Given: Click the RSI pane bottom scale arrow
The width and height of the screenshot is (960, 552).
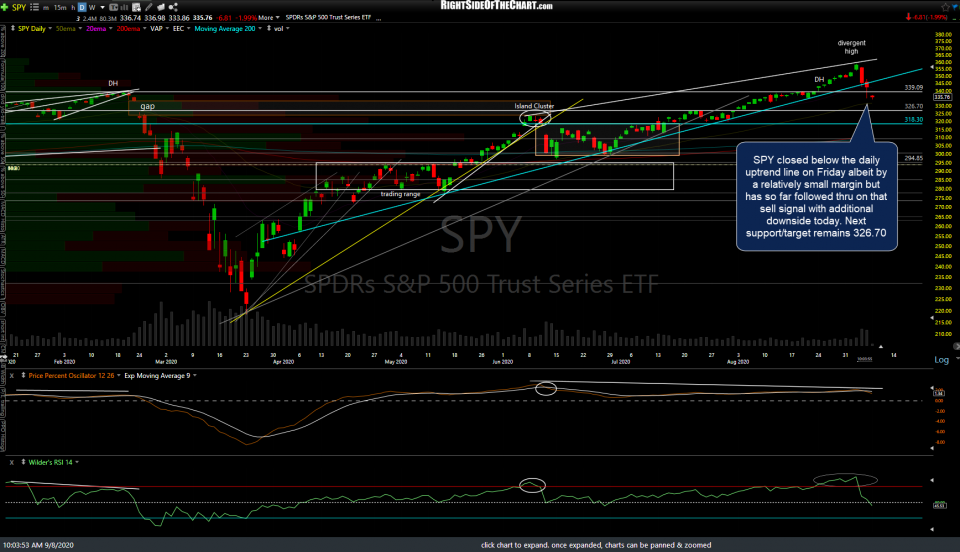Looking at the screenshot, I should (x=932, y=529).
